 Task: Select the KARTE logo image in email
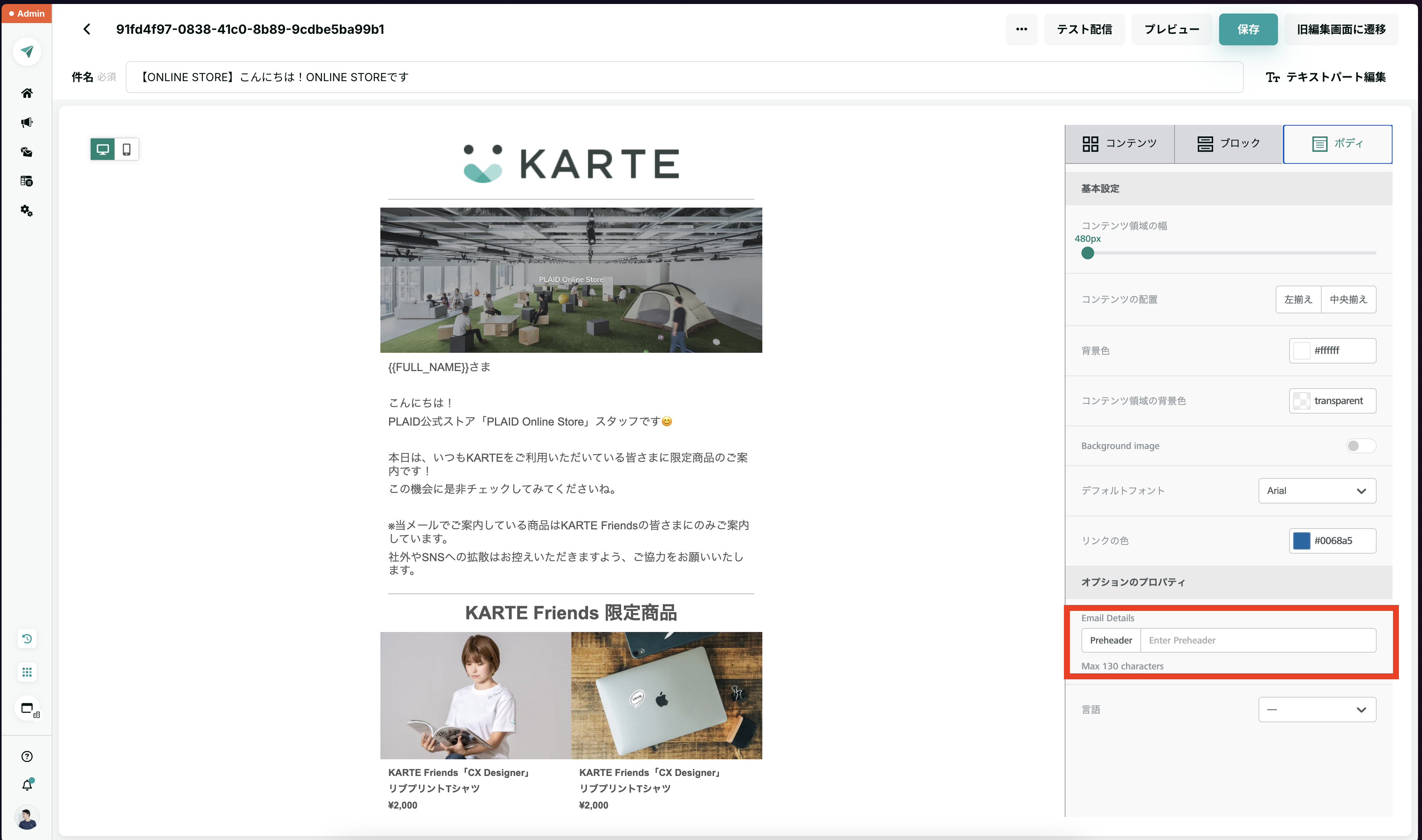coord(571,163)
